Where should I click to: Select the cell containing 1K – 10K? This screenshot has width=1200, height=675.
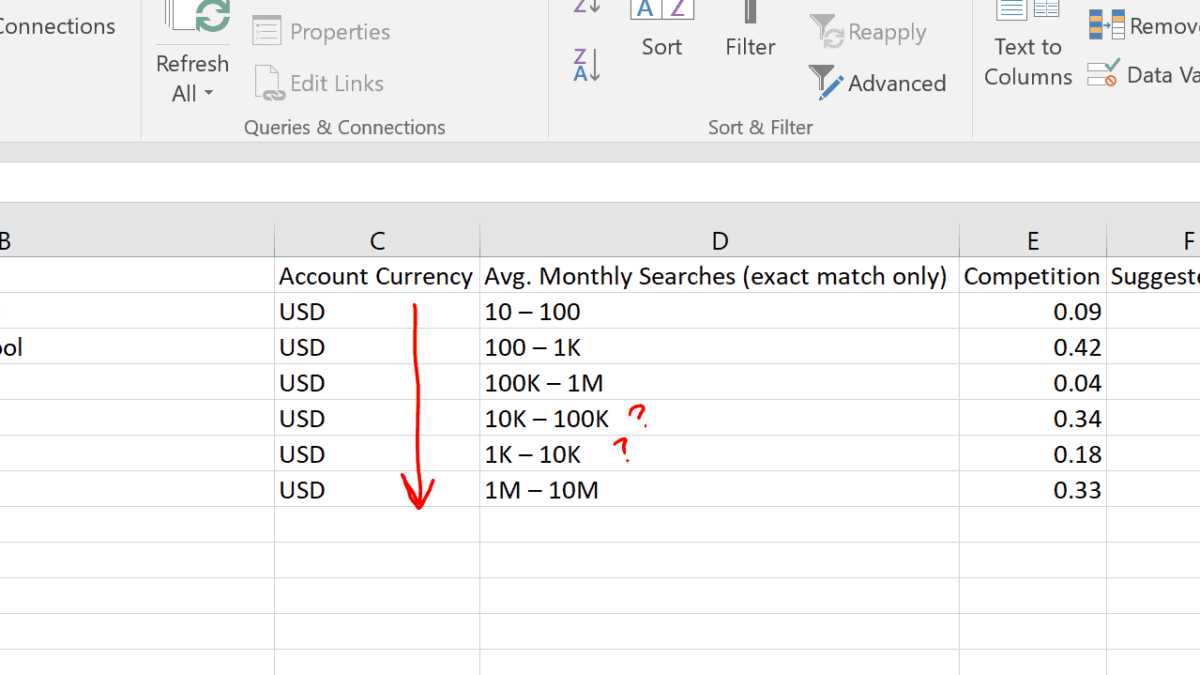pyautogui.click(x=720, y=455)
